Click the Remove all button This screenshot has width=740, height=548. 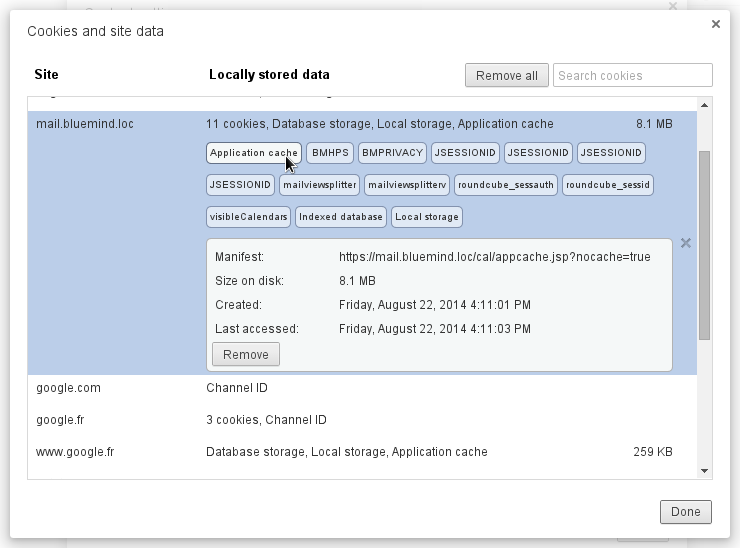pos(506,76)
